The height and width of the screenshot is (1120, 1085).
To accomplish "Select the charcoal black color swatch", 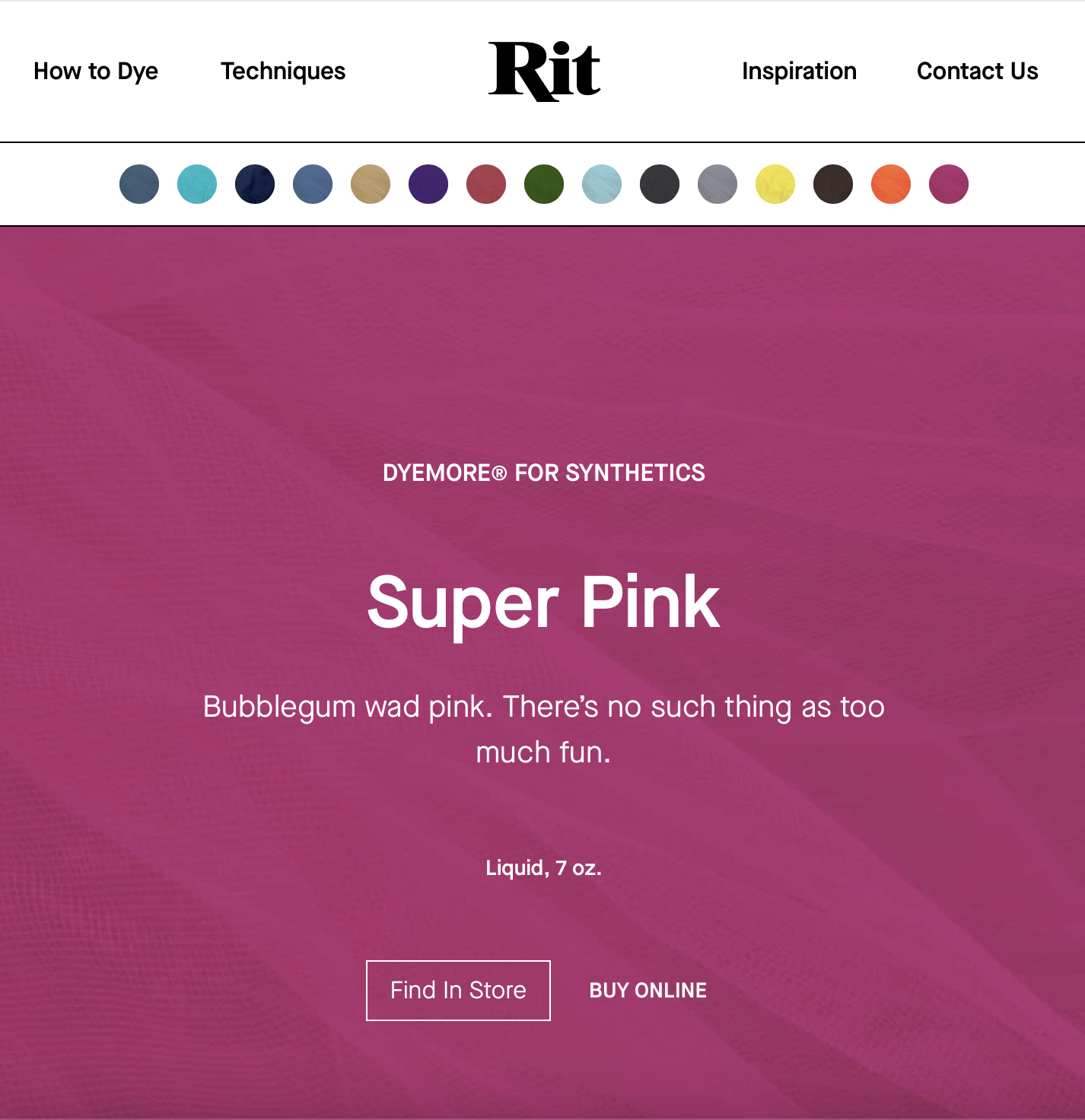I will 660,184.
